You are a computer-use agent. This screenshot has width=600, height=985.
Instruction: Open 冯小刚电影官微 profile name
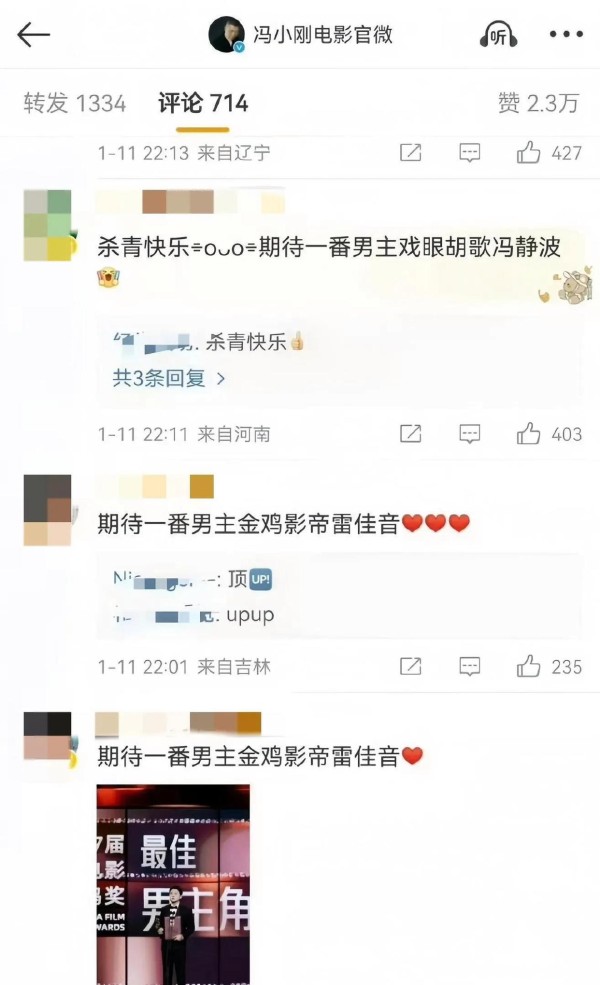click(x=323, y=34)
